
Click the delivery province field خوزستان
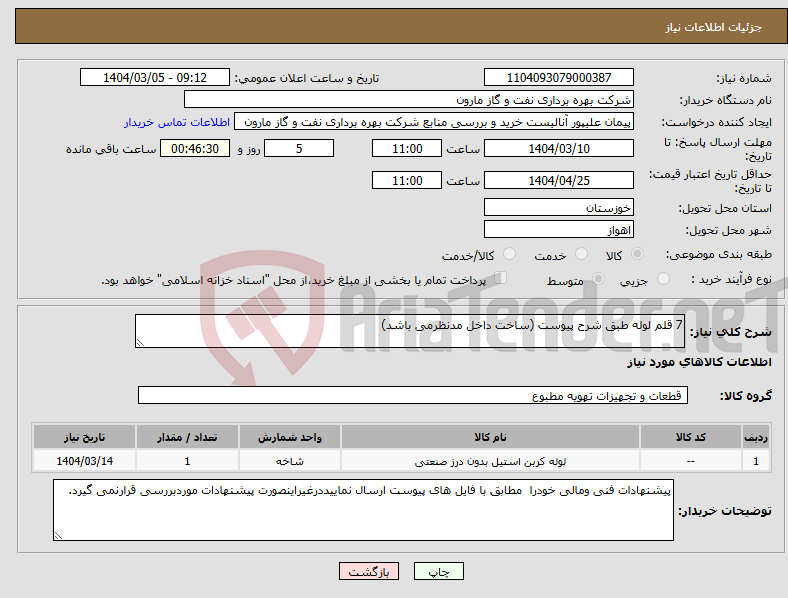[x=558, y=208]
